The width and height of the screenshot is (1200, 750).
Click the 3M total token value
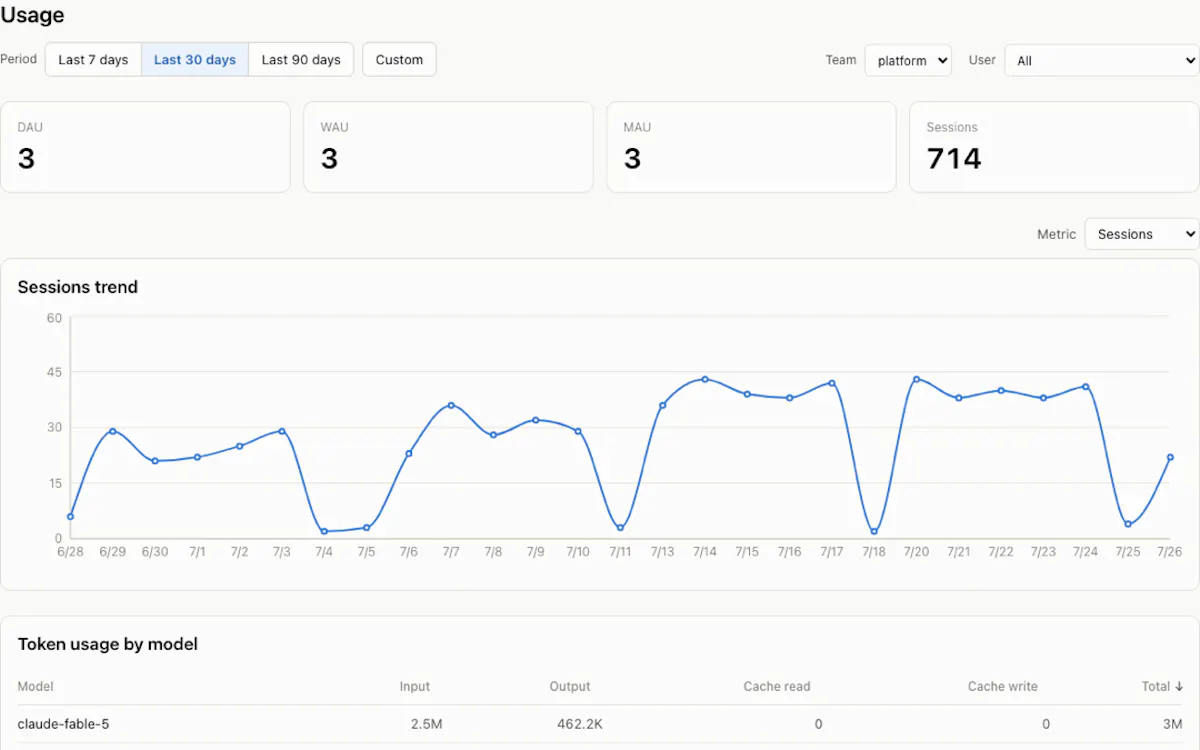[1172, 724]
